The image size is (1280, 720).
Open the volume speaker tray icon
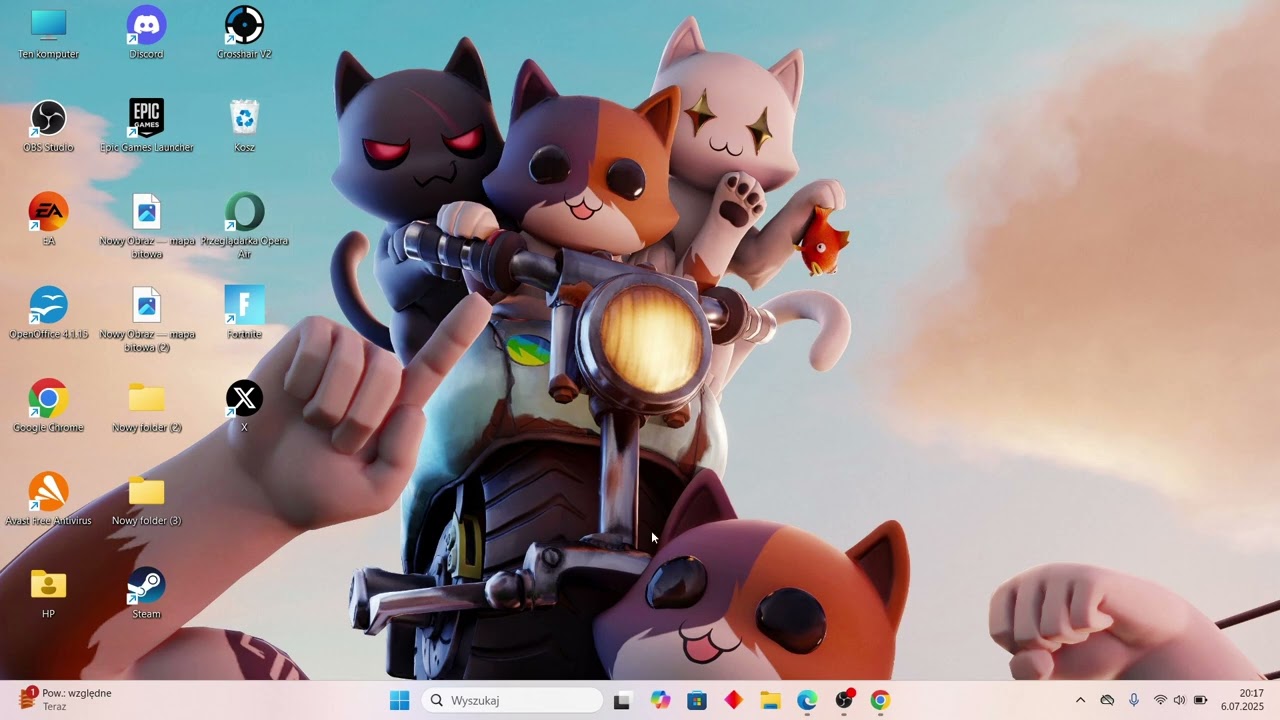point(1180,700)
